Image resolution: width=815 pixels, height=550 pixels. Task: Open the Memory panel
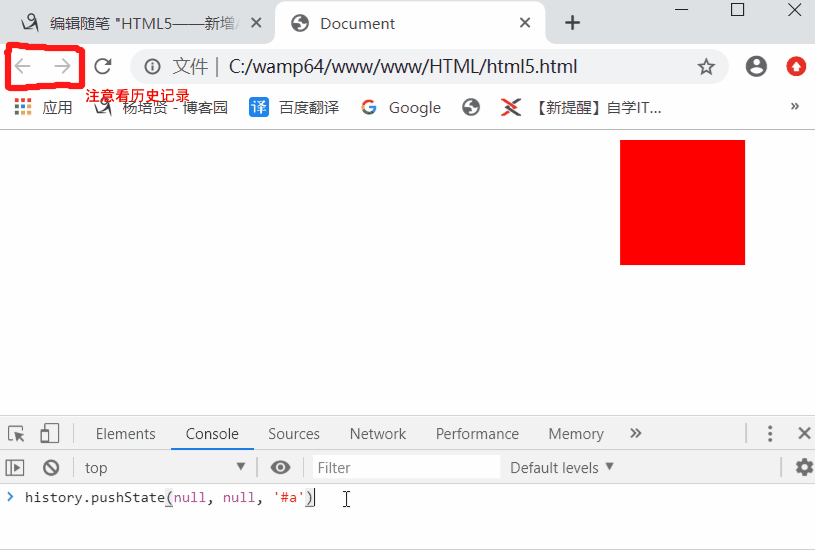tap(576, 434)
